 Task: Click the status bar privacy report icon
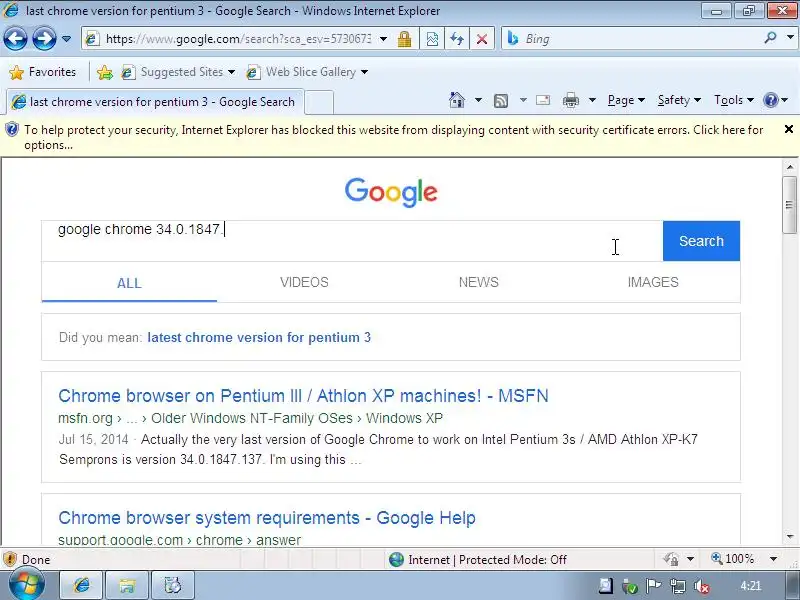point(671,559)
